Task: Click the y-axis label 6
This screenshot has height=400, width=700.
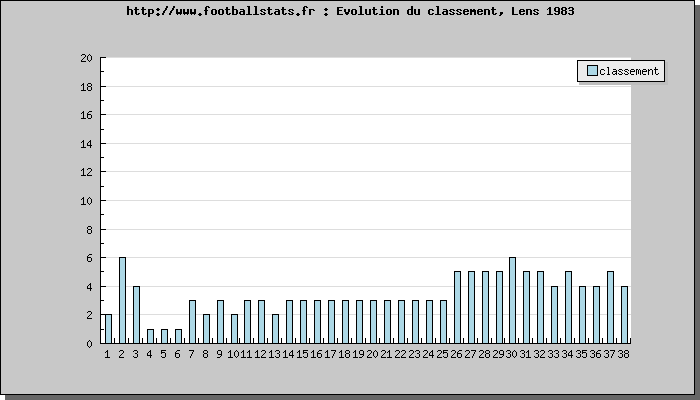Action: (89, 258)
